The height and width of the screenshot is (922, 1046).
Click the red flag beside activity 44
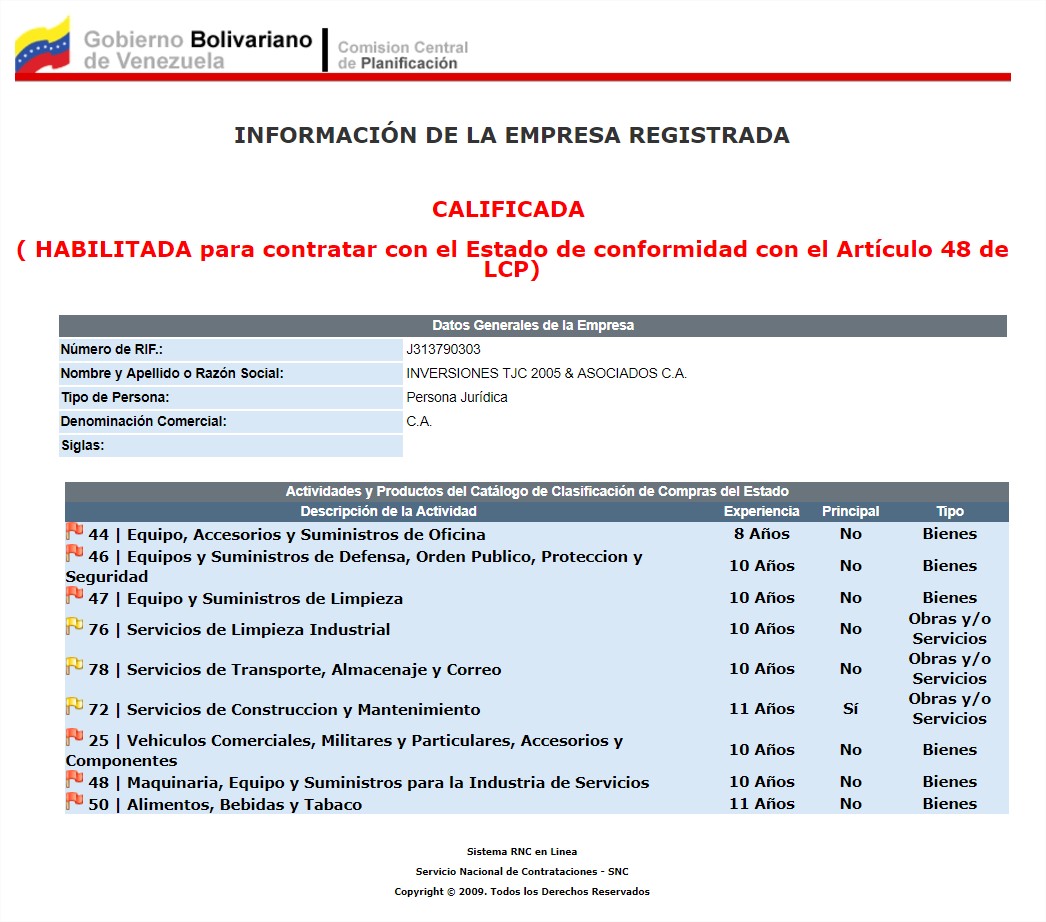tap(74, 531)
